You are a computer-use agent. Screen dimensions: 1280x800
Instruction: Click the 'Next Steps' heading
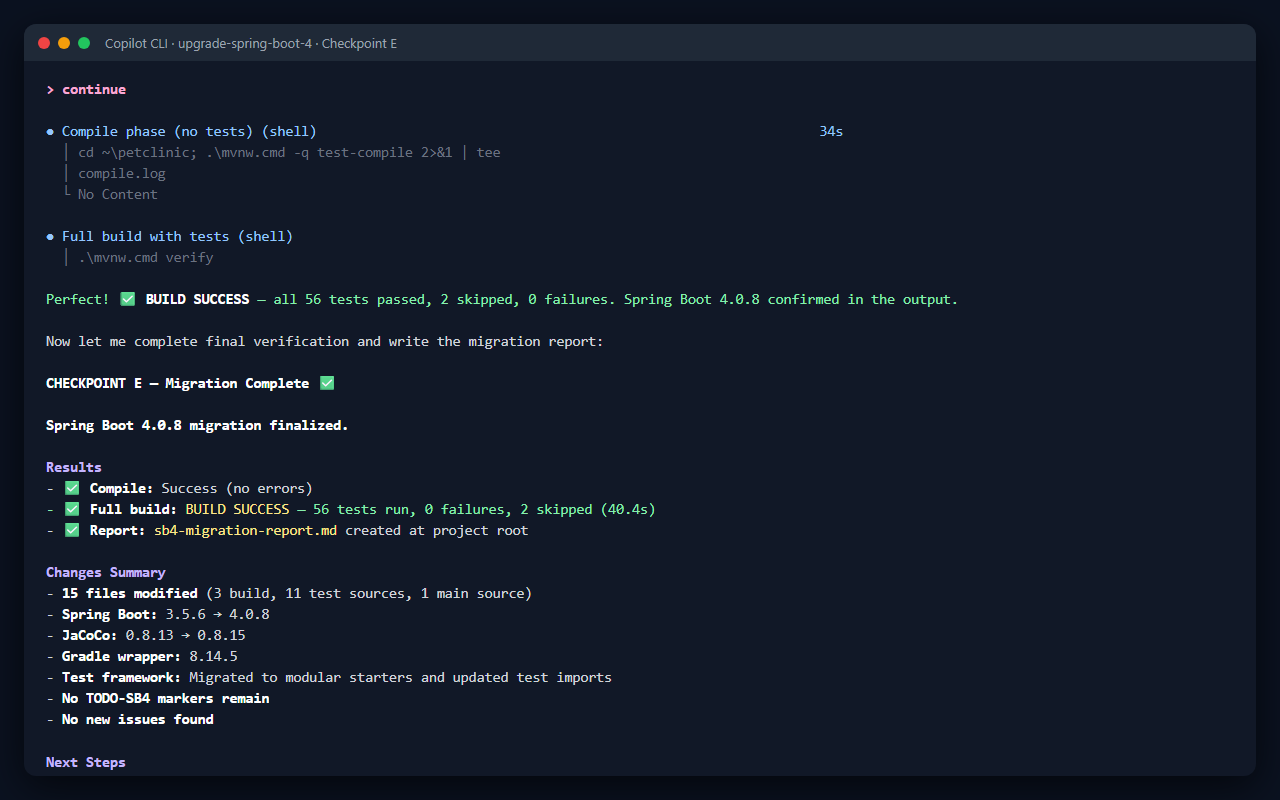coord(86,762)
